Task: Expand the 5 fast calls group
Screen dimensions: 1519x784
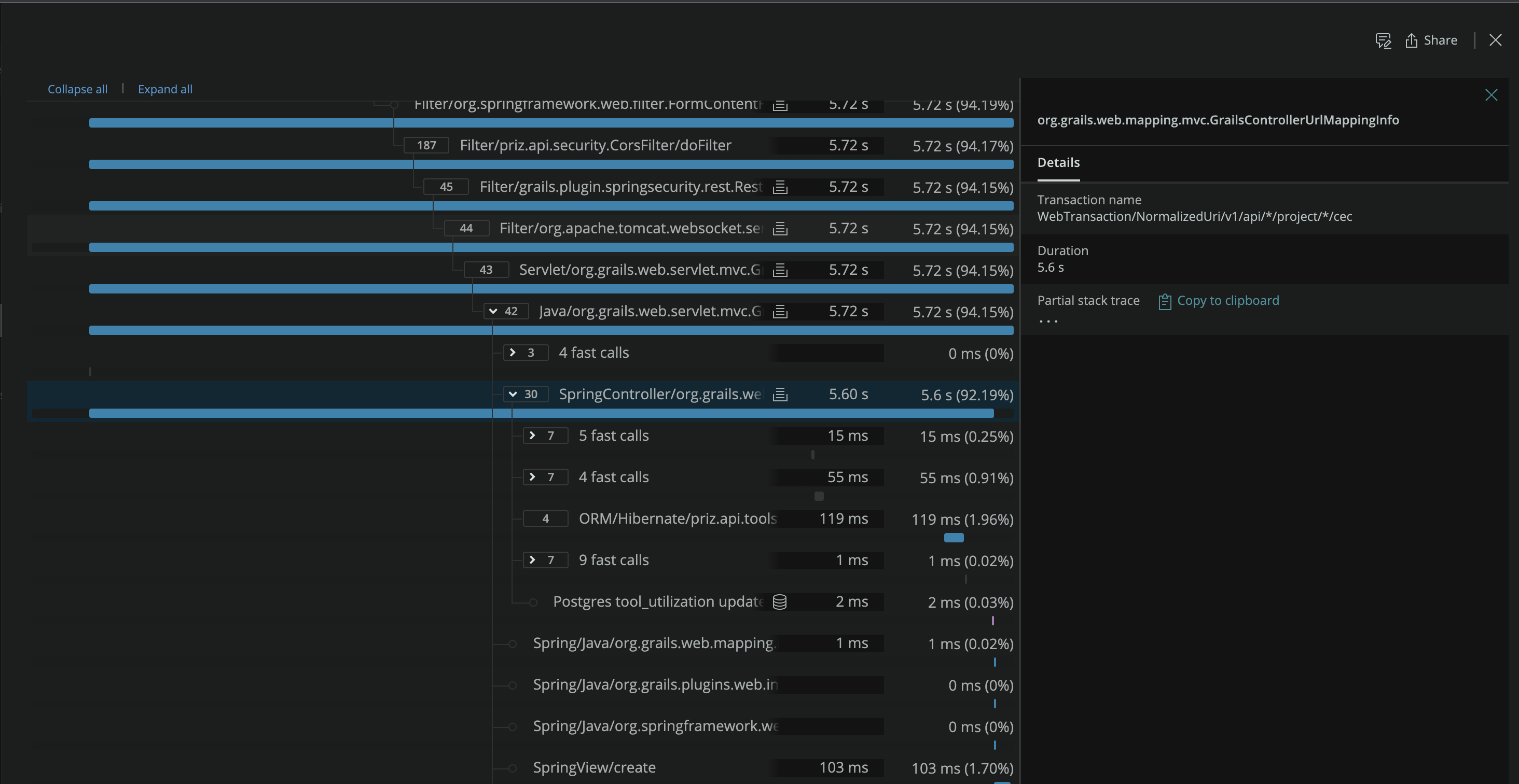Action: [532, 436]
